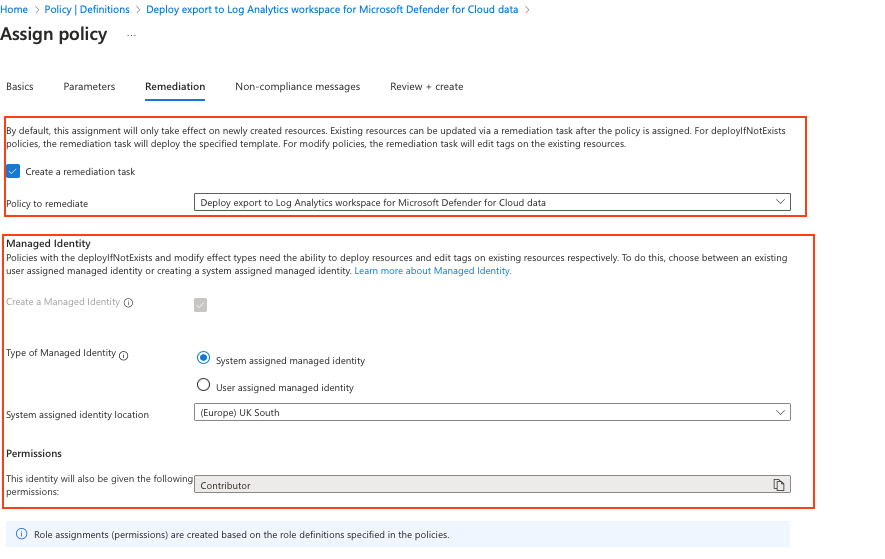The image size is (885, 559).
Task: Show info tooltip for Create a Managed Identity
Action: (x=129, y=303)
